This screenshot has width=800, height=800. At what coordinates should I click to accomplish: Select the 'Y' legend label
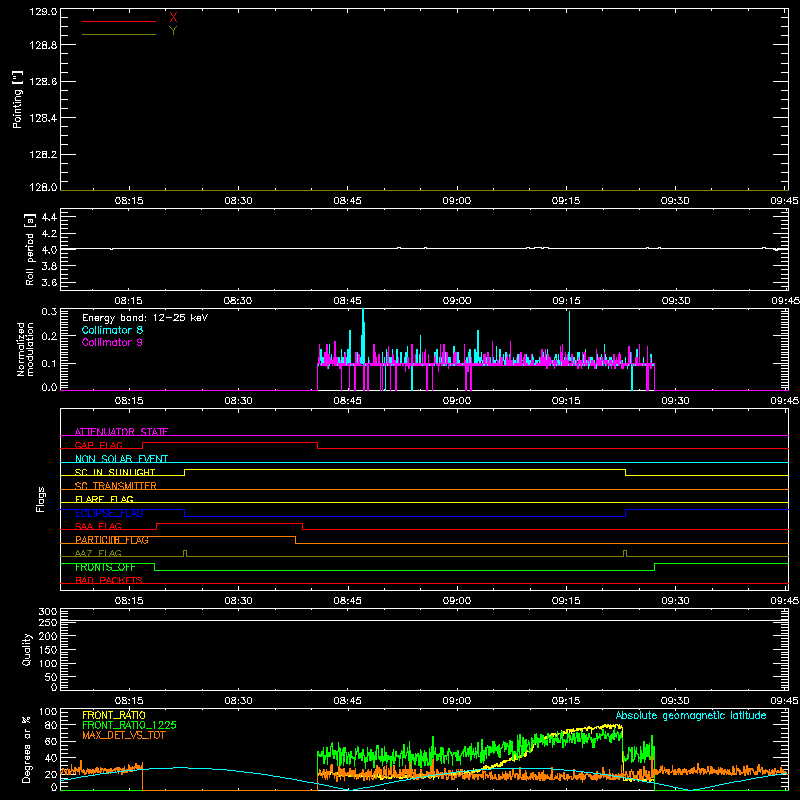(x=173, y=31)
